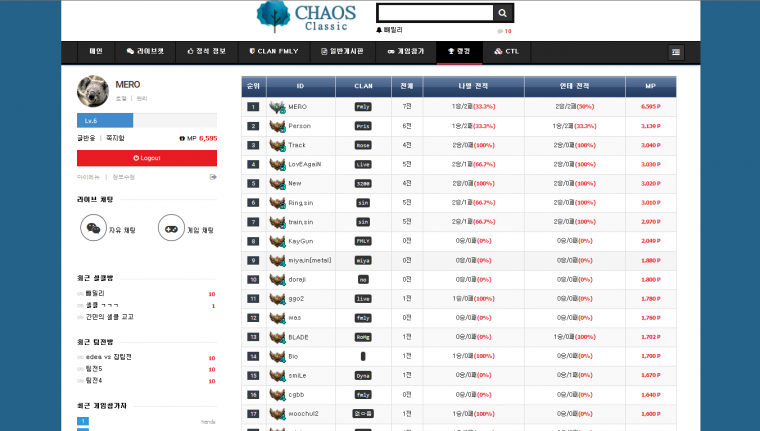Click the exit arrow icon below Logout
The width and height of the screenshot is (760, 431).
(213, 177)
